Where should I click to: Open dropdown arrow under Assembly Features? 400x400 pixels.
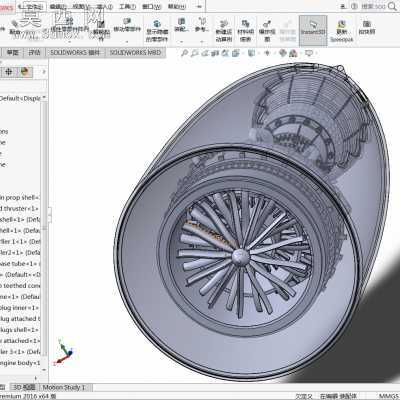(181, 42)
